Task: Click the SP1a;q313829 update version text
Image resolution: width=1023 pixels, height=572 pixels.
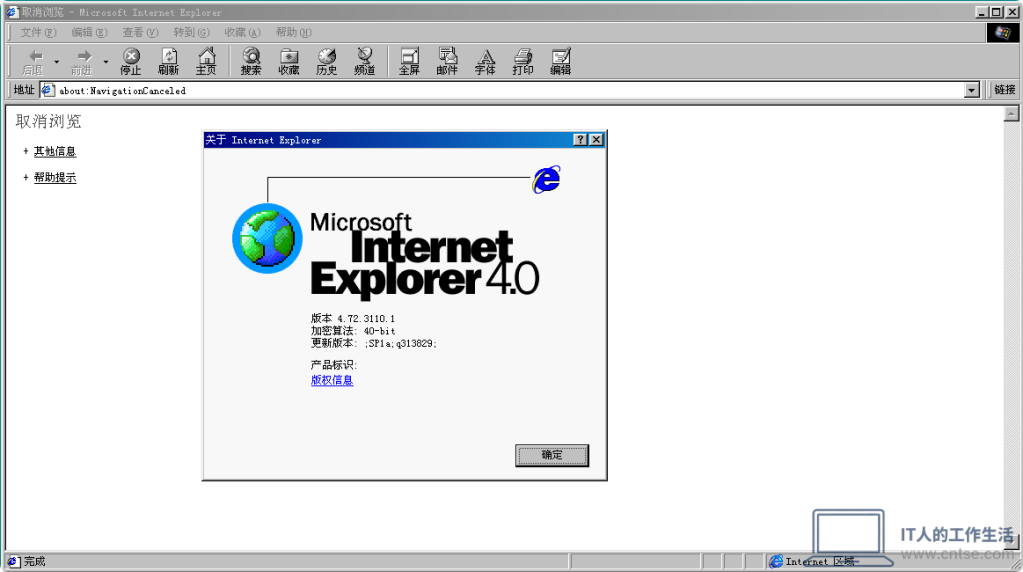Action: point(401,344)
